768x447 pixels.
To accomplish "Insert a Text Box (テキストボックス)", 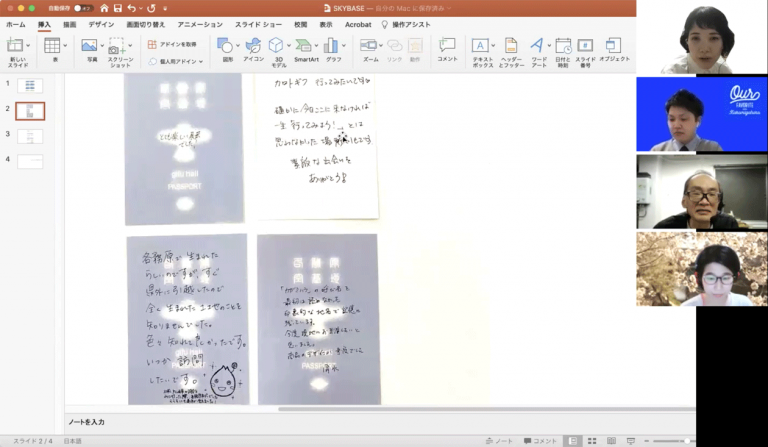I will (480, 46).
